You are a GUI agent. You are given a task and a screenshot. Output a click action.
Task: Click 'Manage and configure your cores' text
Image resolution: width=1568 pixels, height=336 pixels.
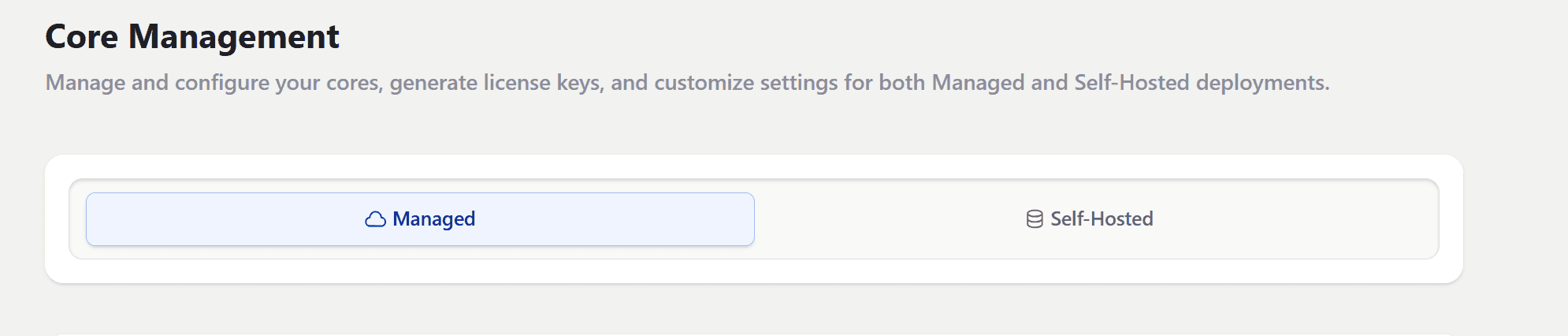214,83
